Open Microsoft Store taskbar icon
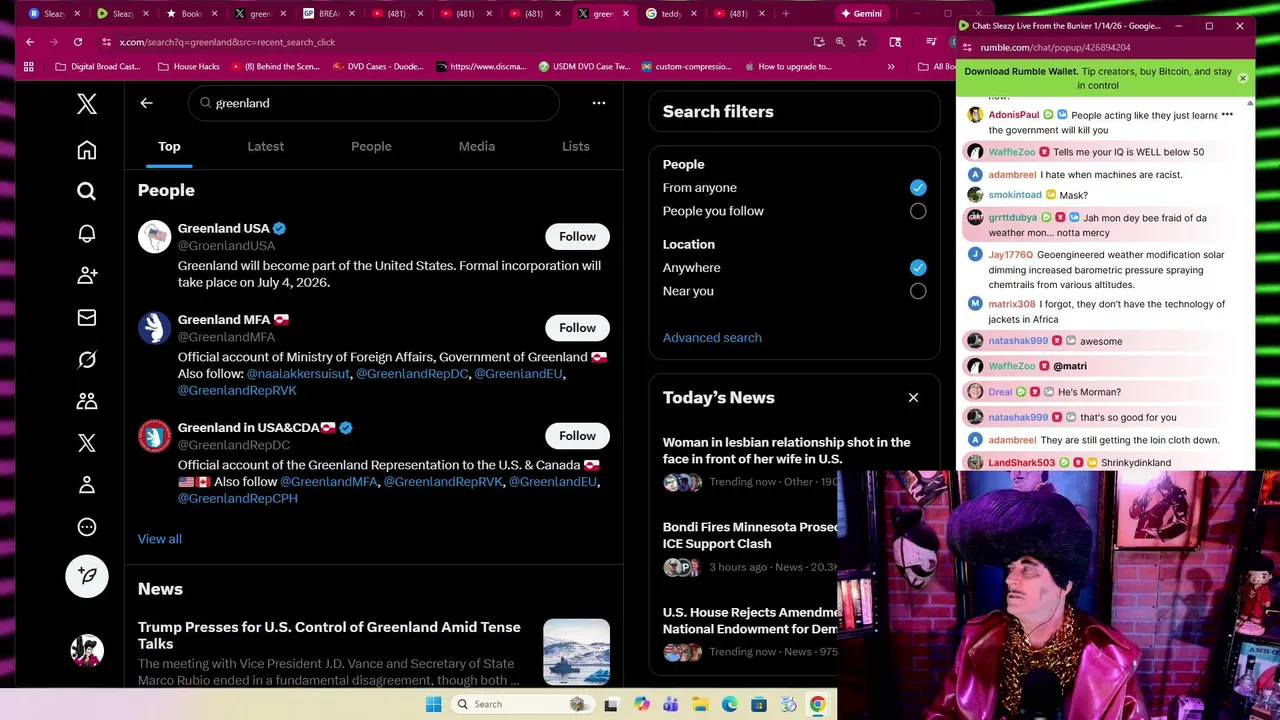 click(759, 704)
